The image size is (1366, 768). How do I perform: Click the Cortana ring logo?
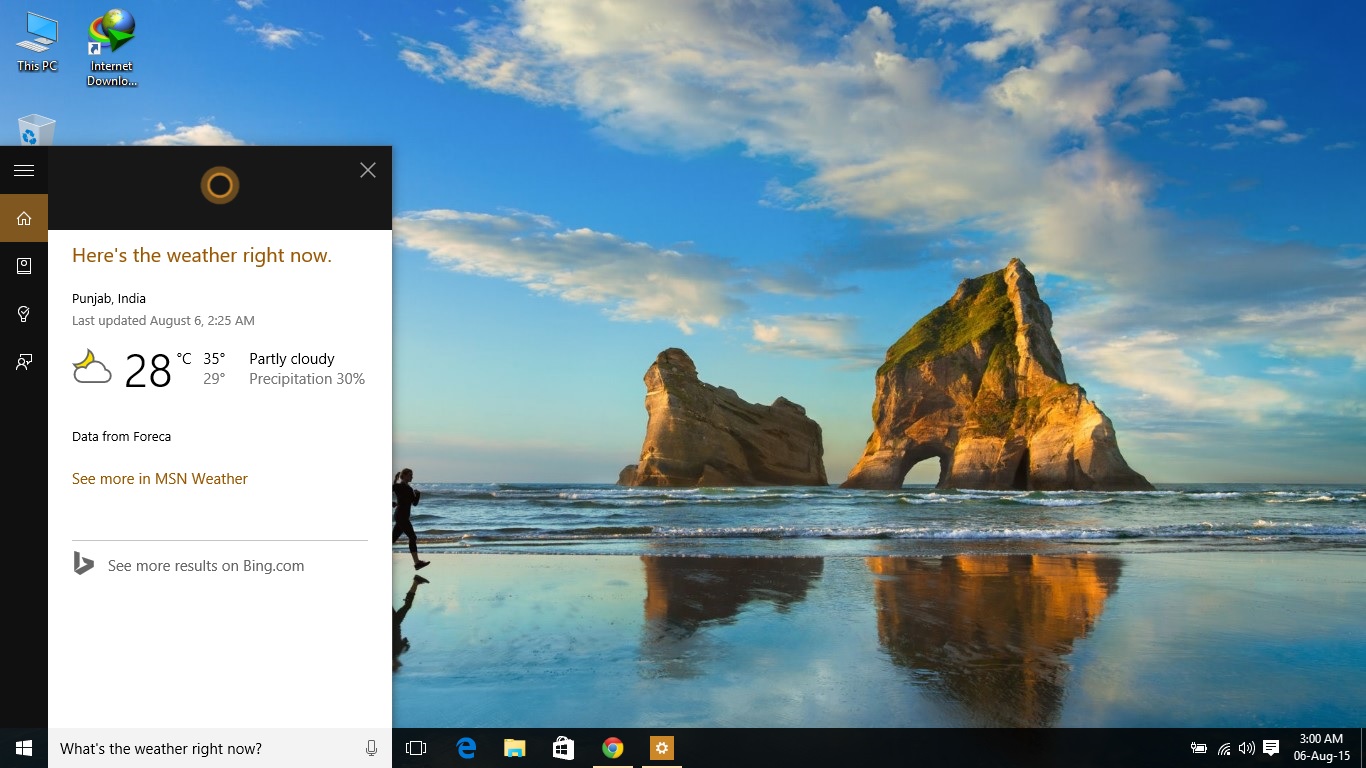pos(220,185)
